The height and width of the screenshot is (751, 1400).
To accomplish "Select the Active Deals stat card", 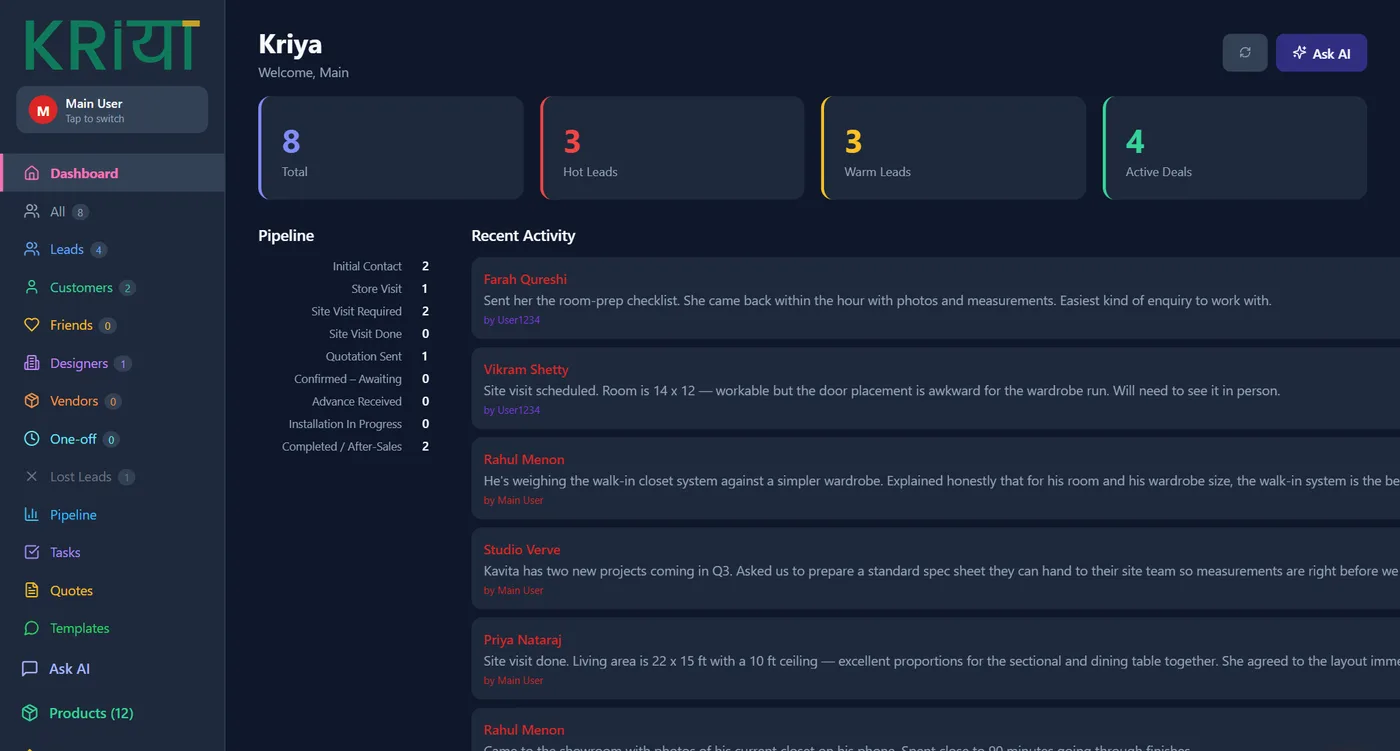I will (1235, 148).
